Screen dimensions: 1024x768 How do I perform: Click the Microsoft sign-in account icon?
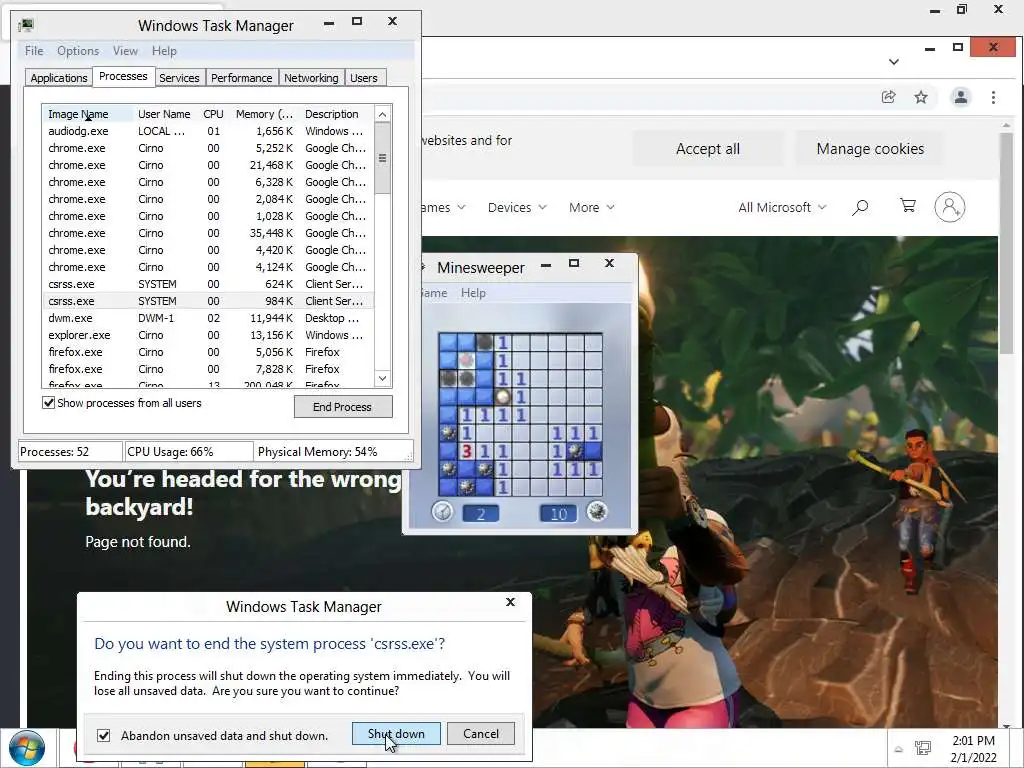click(x=950, y=207)
